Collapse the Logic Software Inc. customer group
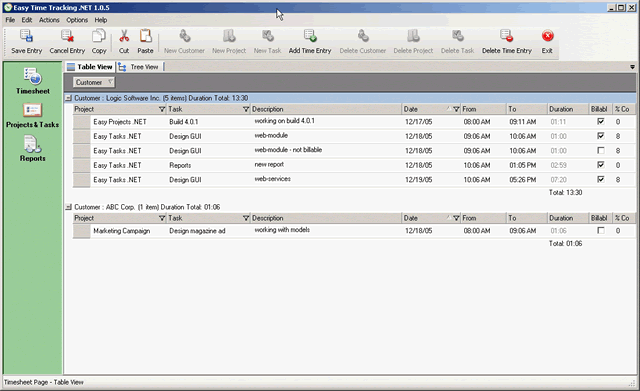 69,98
